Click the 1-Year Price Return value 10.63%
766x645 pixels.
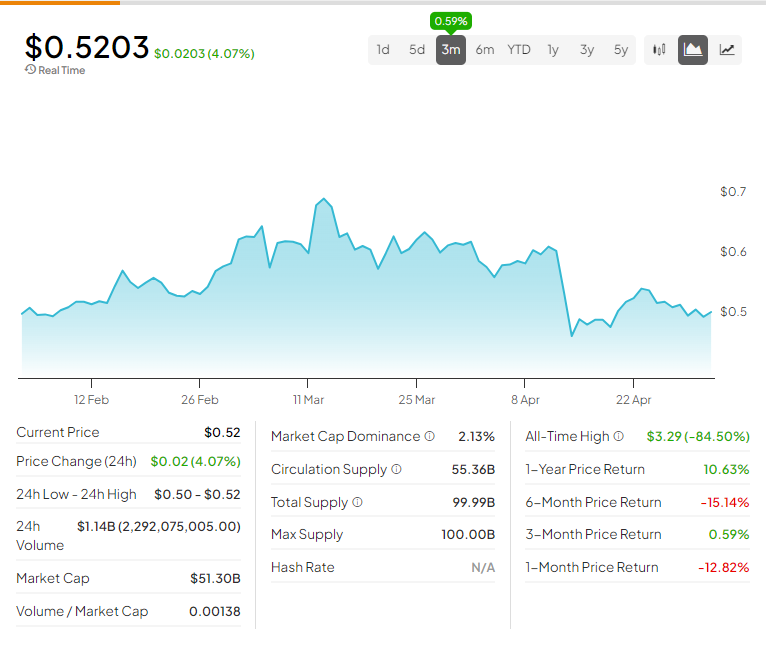click(726, 470)
